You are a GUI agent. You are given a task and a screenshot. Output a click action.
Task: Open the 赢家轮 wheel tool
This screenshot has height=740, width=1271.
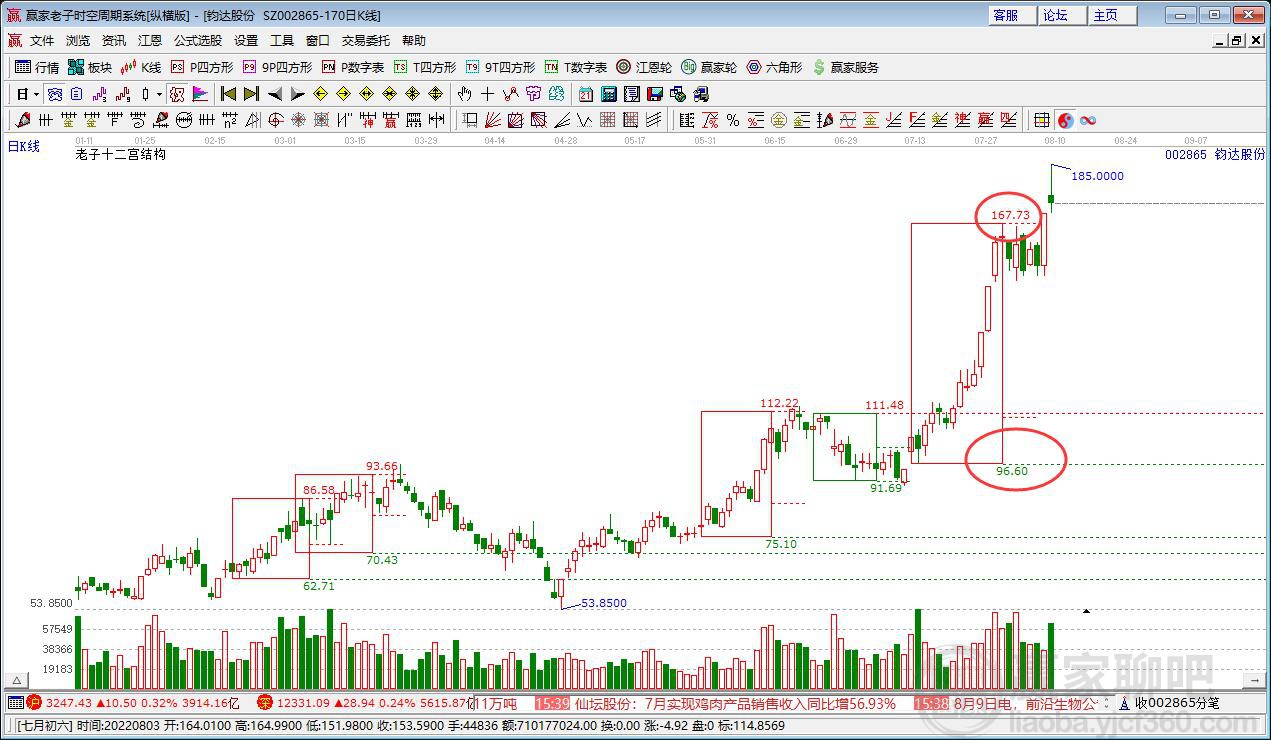(x=708, y=67)
